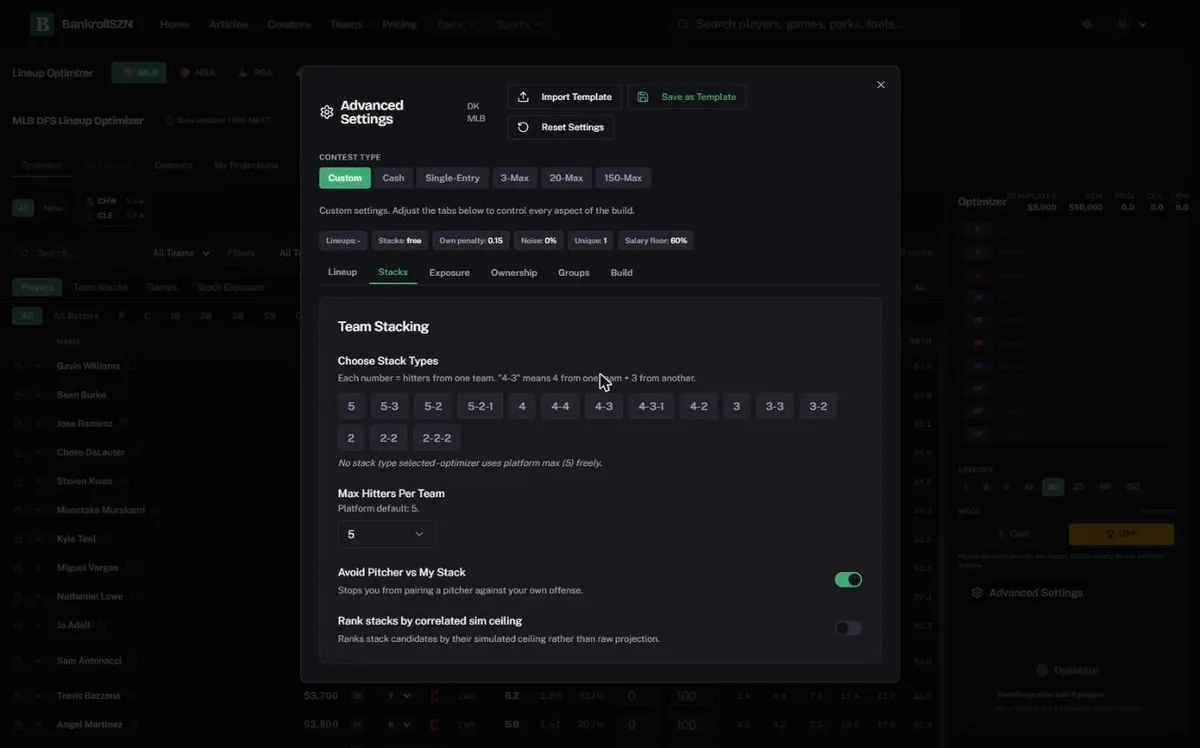Click the Munetaka Murakami player name
Screen dimensions: 1200x748
tap(101, 510)
